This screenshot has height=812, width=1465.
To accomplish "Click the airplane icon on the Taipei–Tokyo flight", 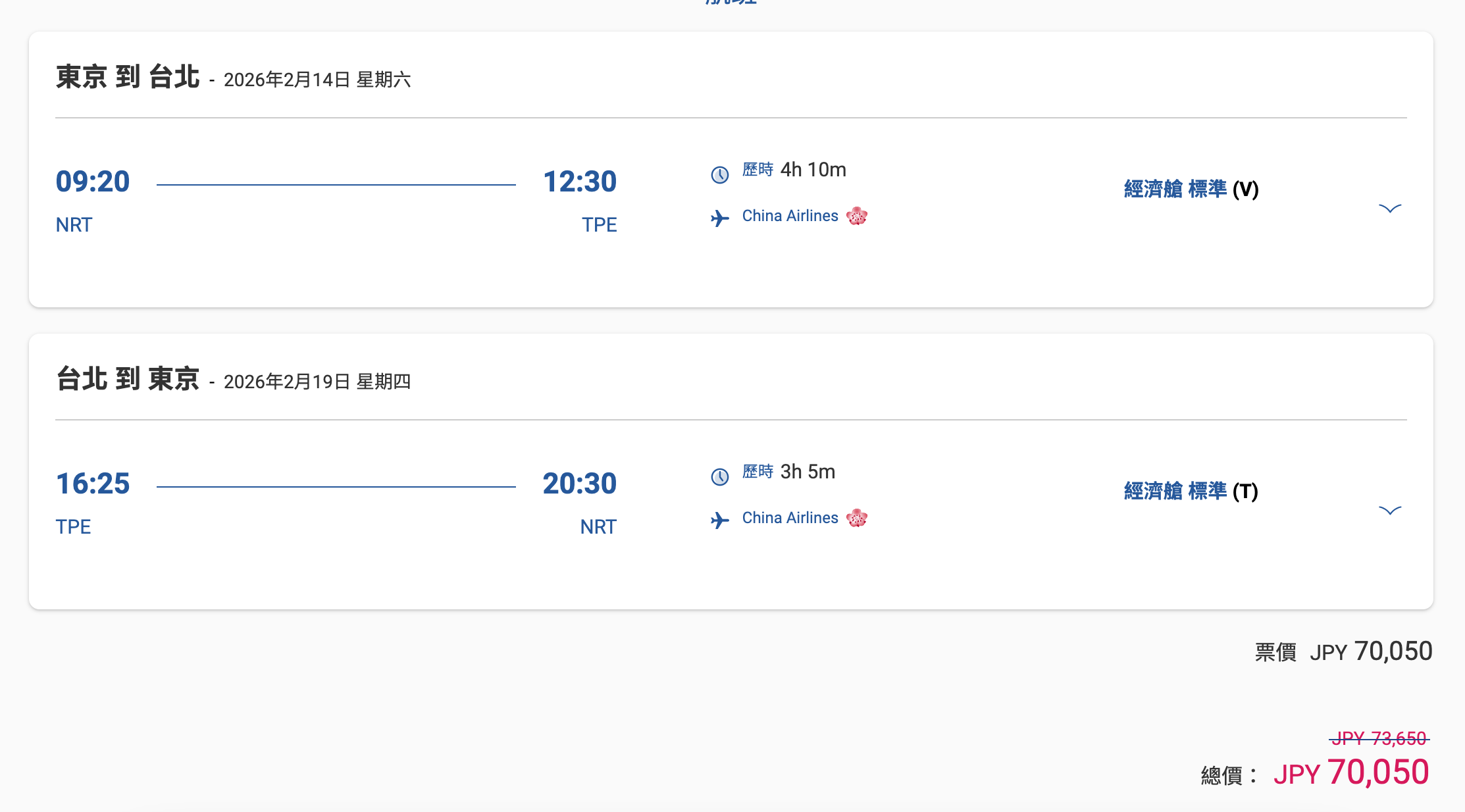I will [720, 520].
